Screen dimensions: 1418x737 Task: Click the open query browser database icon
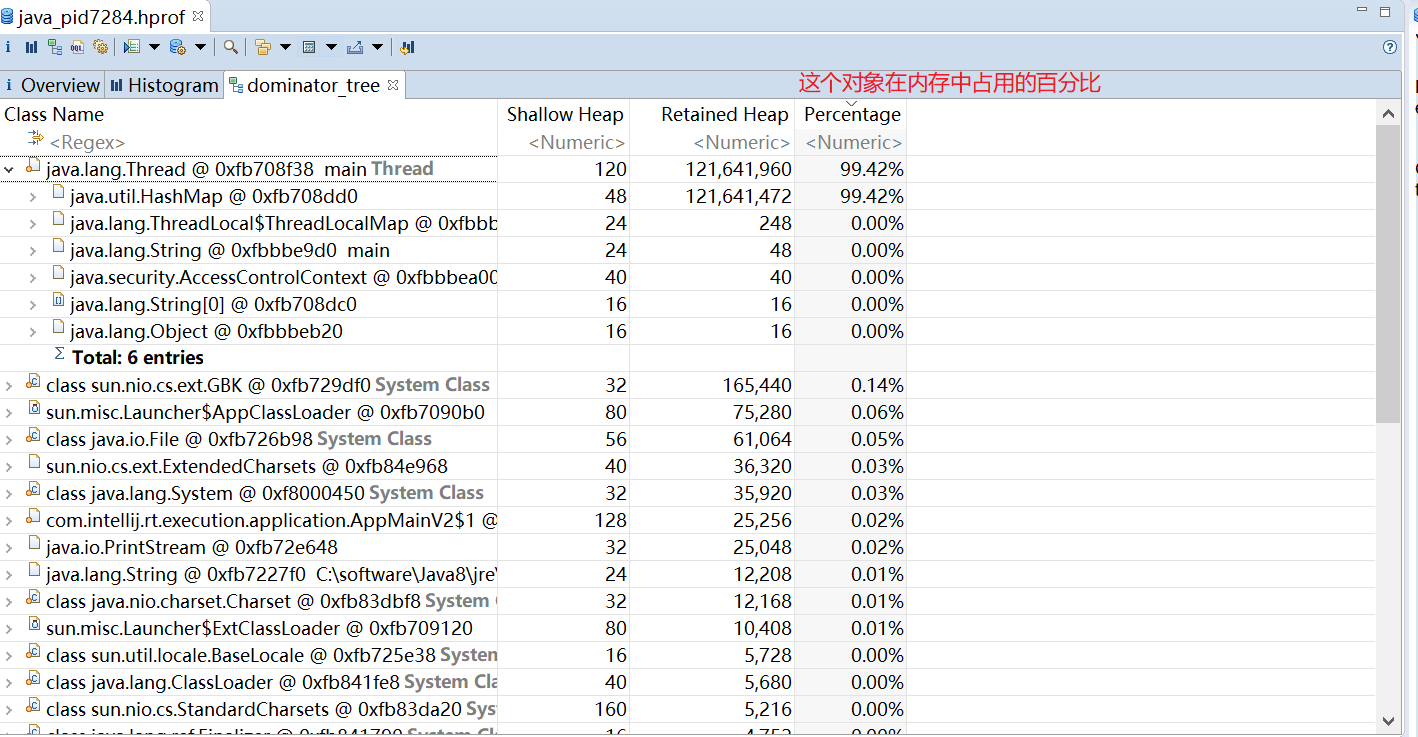[178, 47]
